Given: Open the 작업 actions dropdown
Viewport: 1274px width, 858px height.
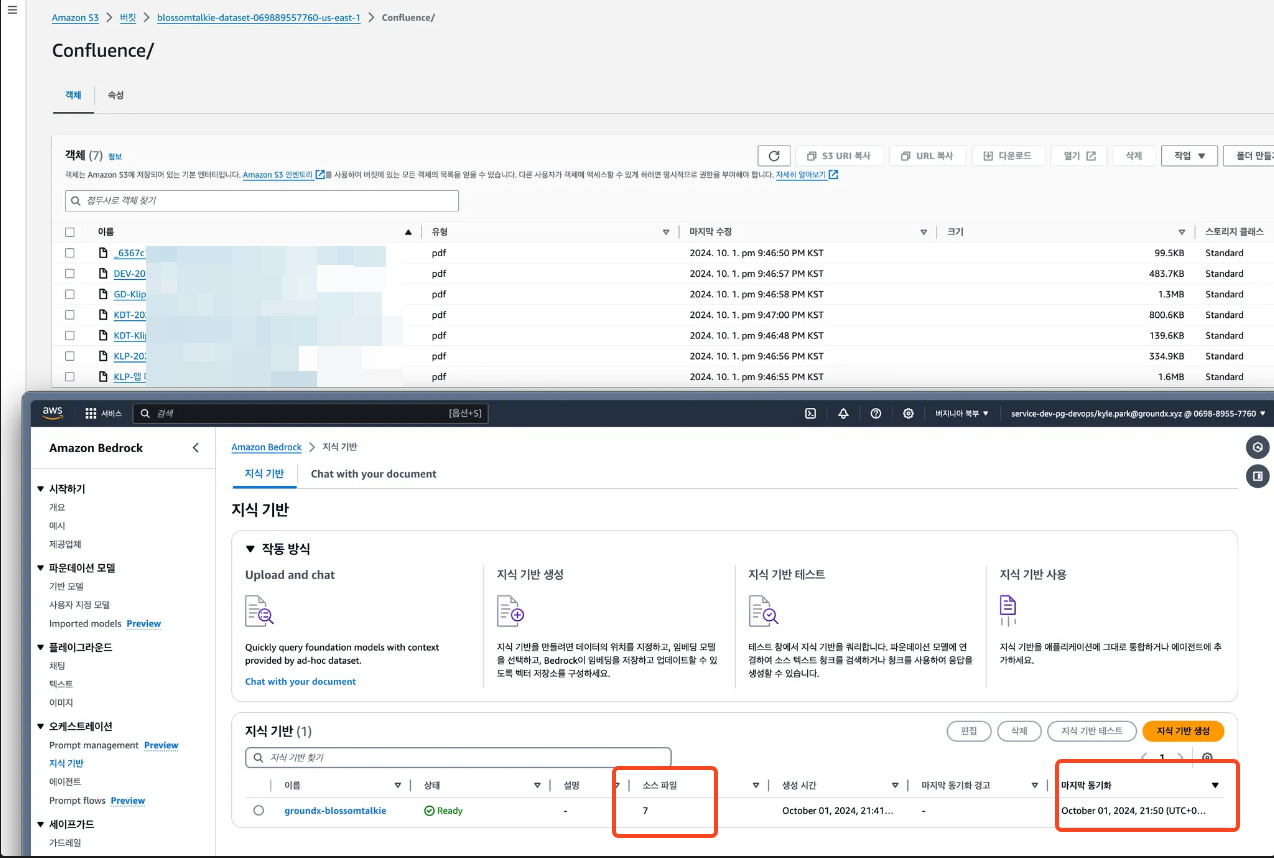Looking at the screenshot, I should click(x=1189, y=156).
